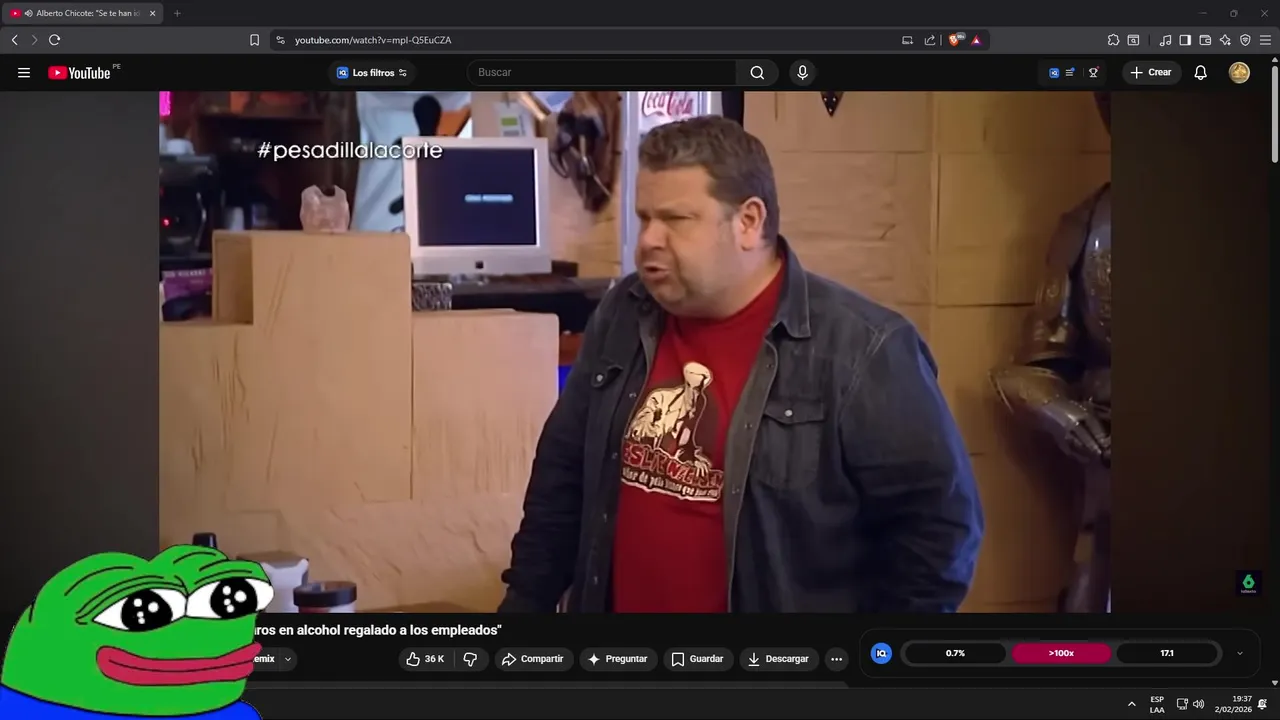
Task: Show hidden system tray icons
Action: 1132,704
